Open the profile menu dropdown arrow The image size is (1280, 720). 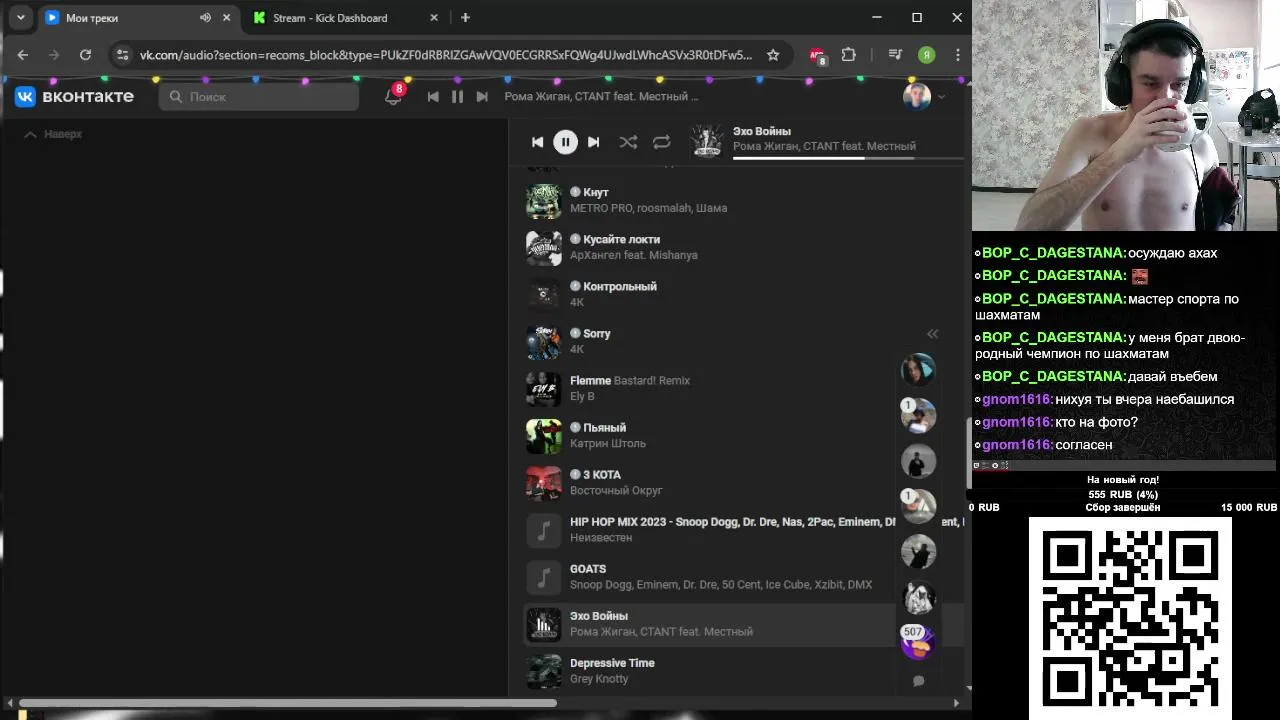[x=941, y=97]
